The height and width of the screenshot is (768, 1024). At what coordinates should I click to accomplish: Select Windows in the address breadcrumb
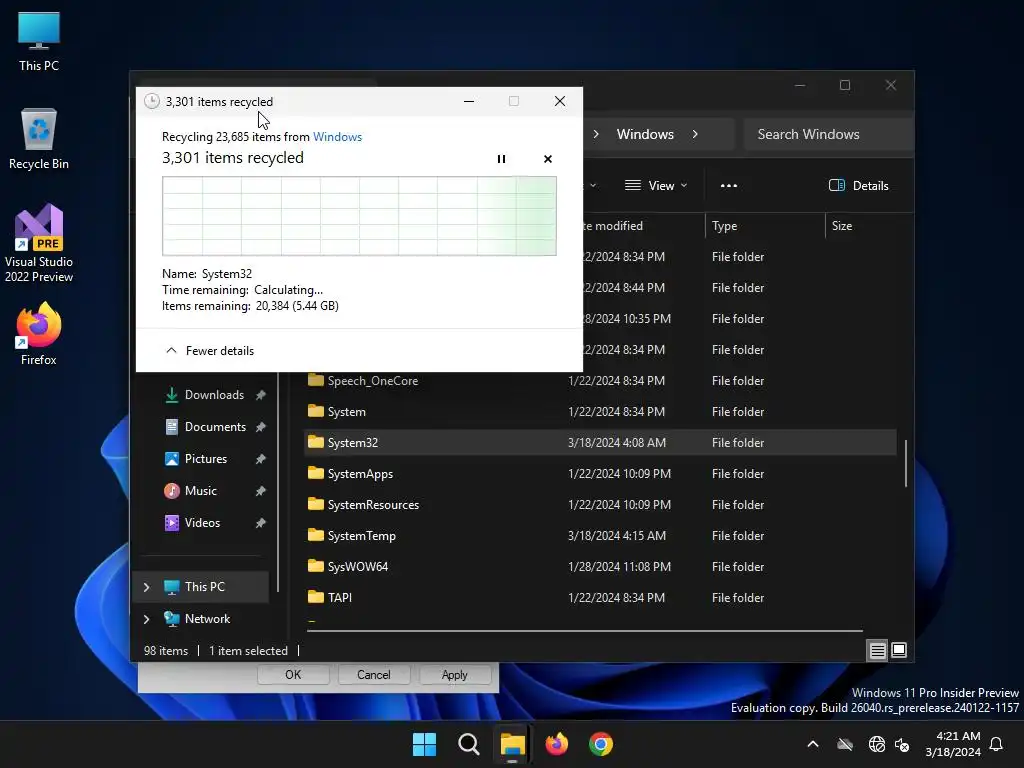pyautogui.click(x=645, y=134)
